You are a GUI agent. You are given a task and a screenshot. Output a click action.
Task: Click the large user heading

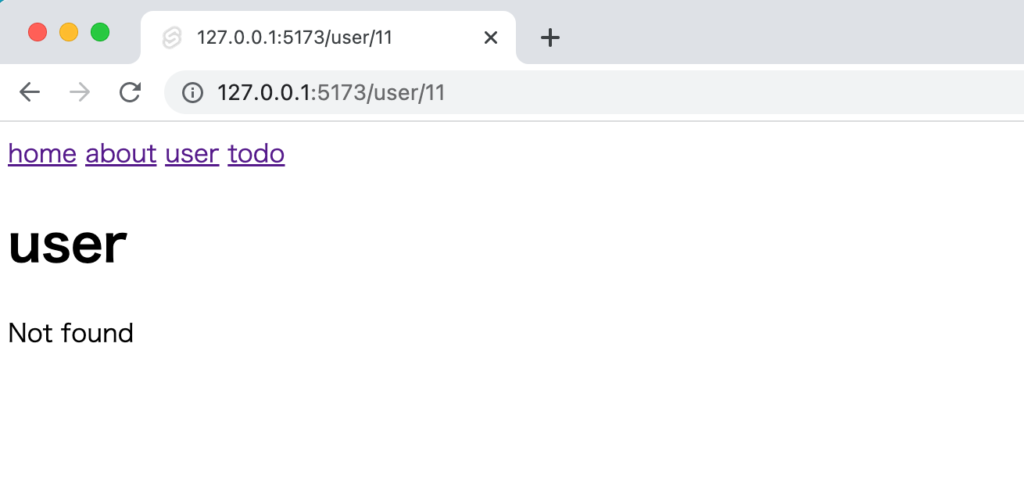pyautogui.click(x=67, y=245)
